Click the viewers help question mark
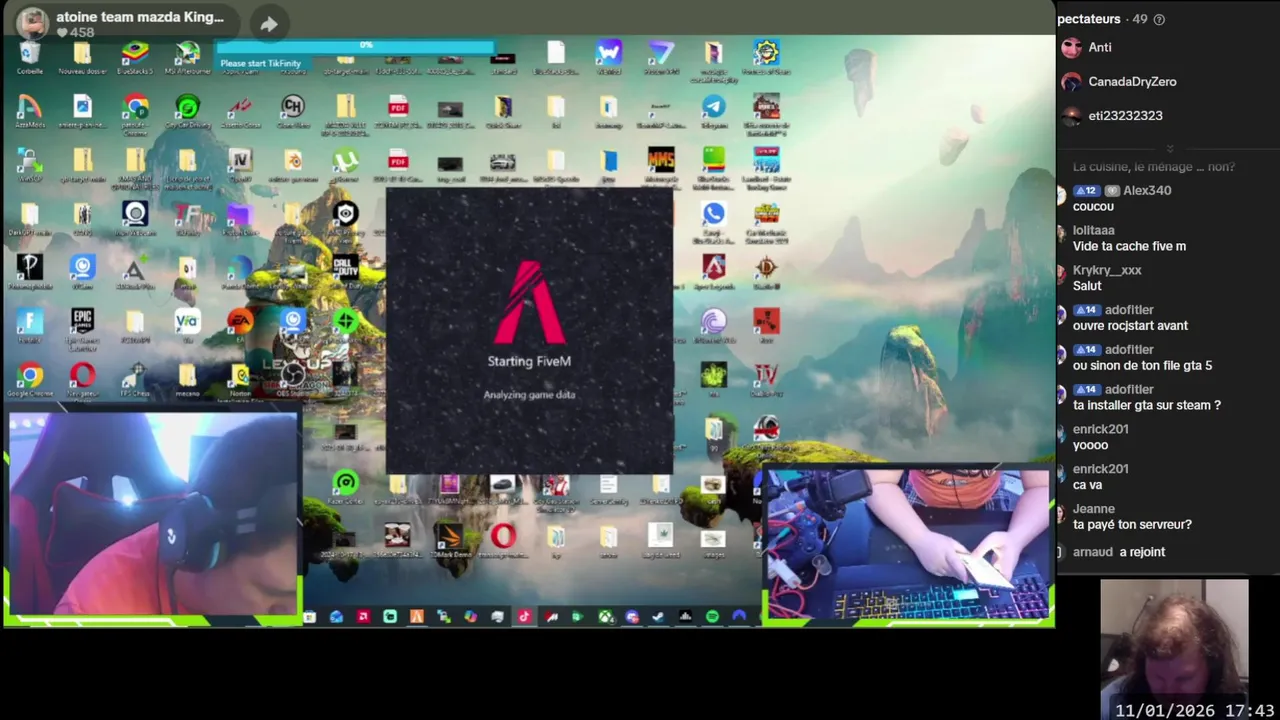Screen dimensions: 1280x720 1159,19
